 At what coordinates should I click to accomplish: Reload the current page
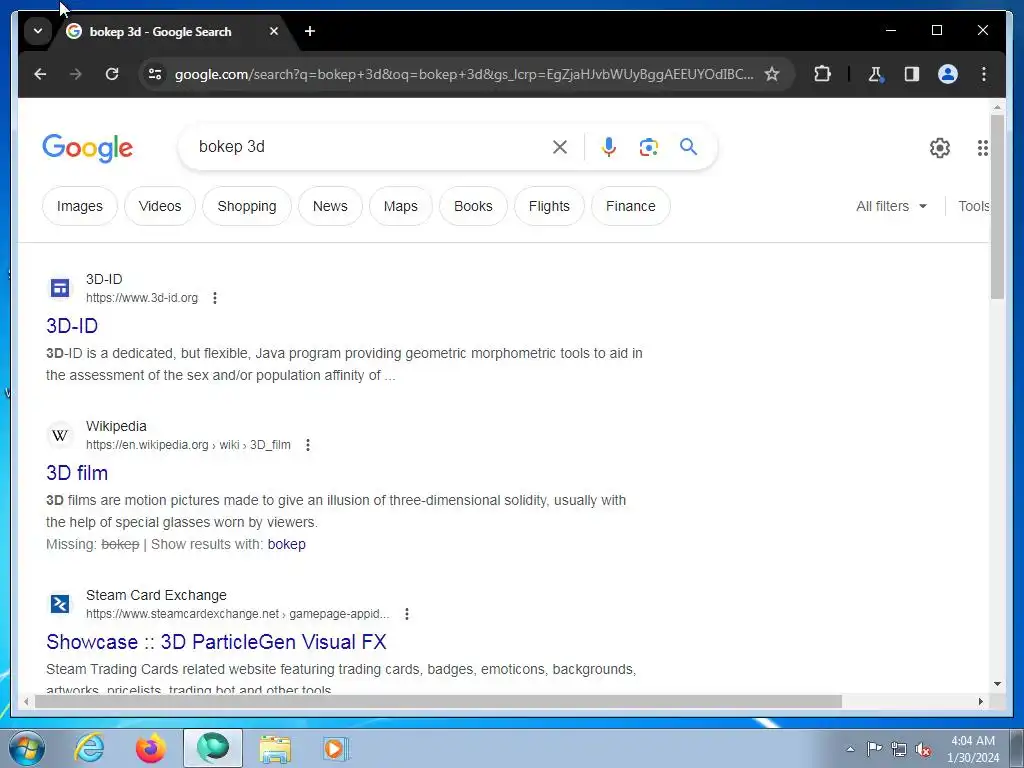tap(112, 74)
